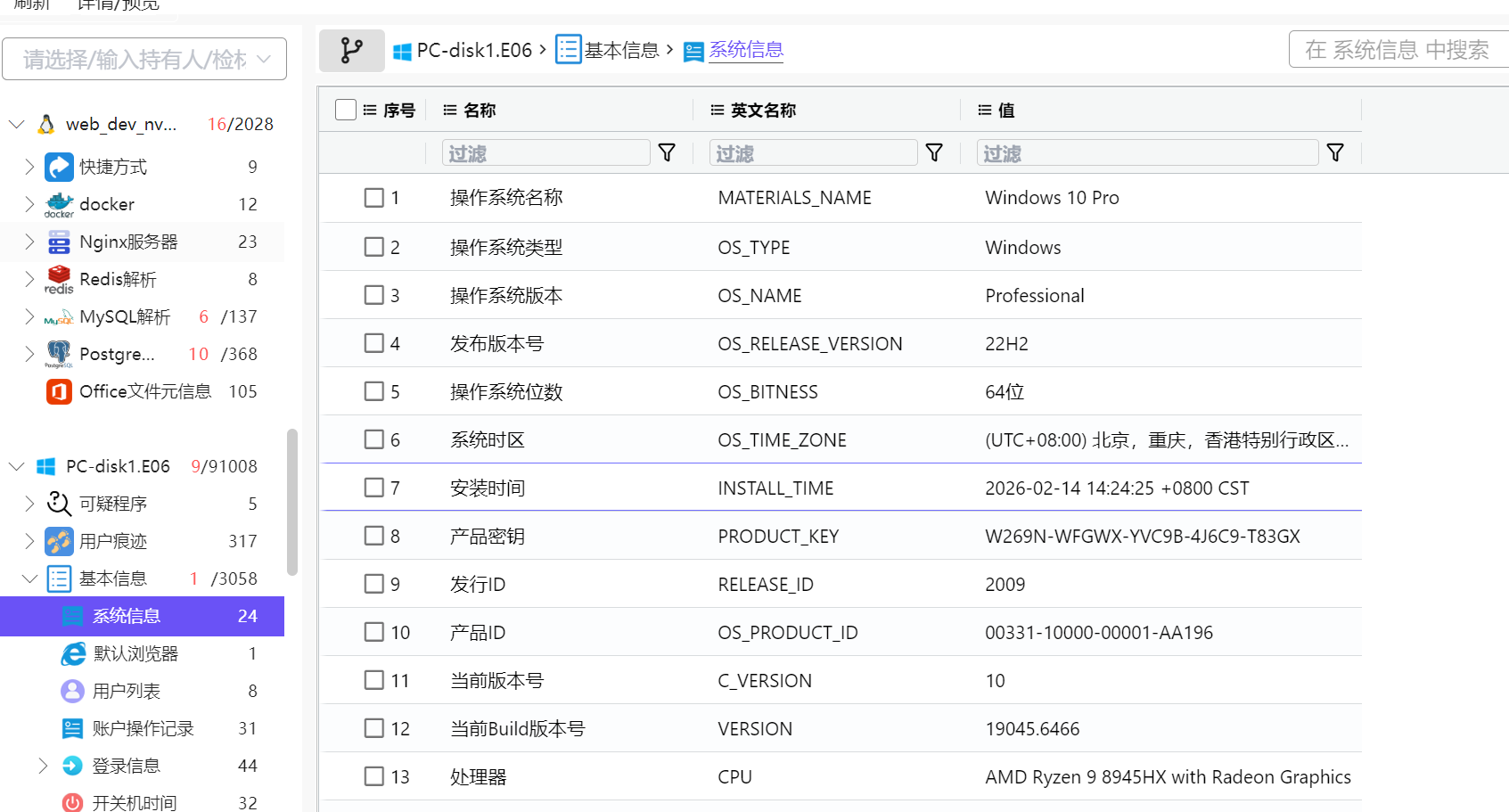1509x812 pixels.
Task: Click the MySQL解析 icon
Action: [59, 317]
